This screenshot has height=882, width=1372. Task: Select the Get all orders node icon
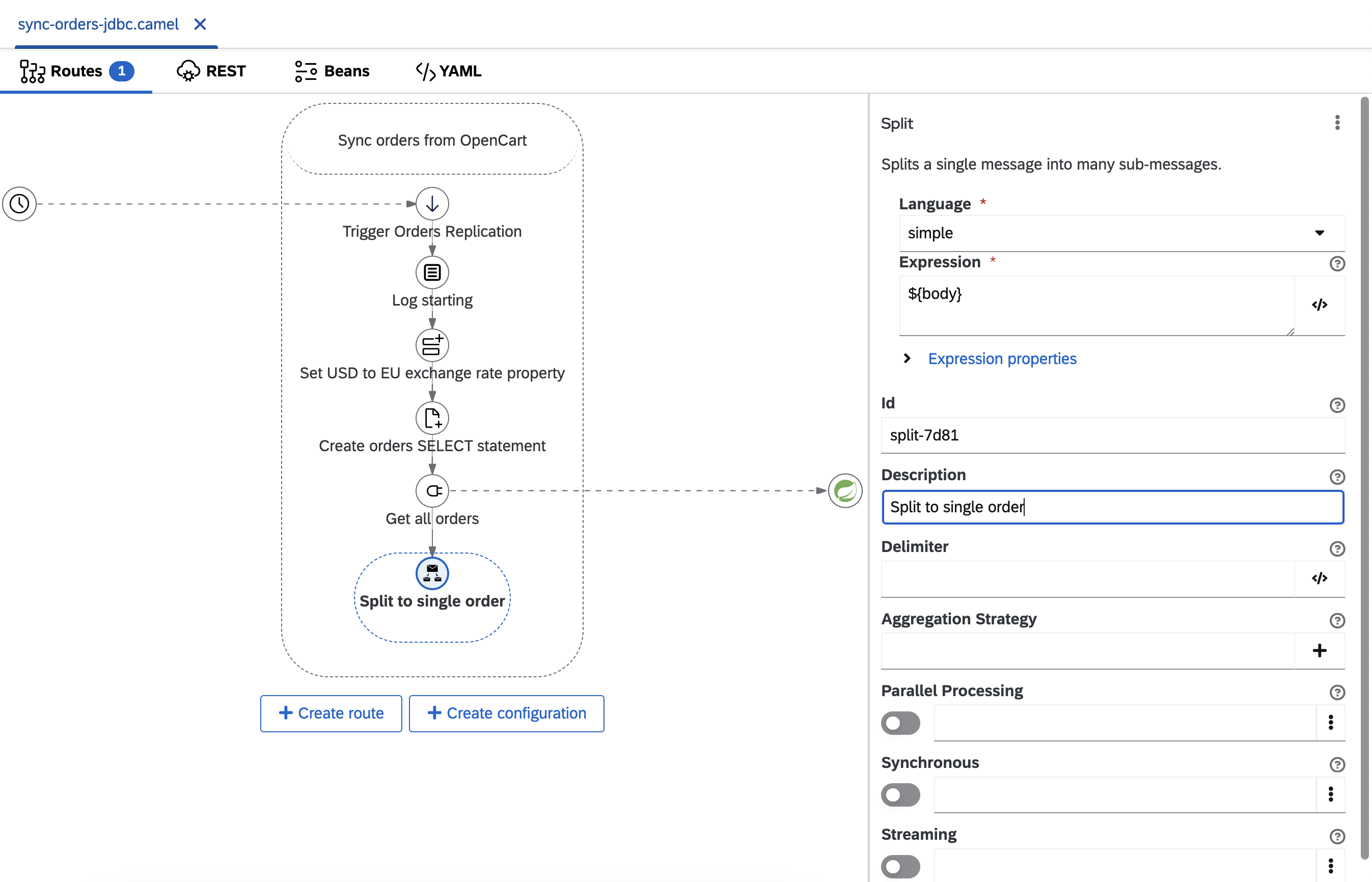432,490
